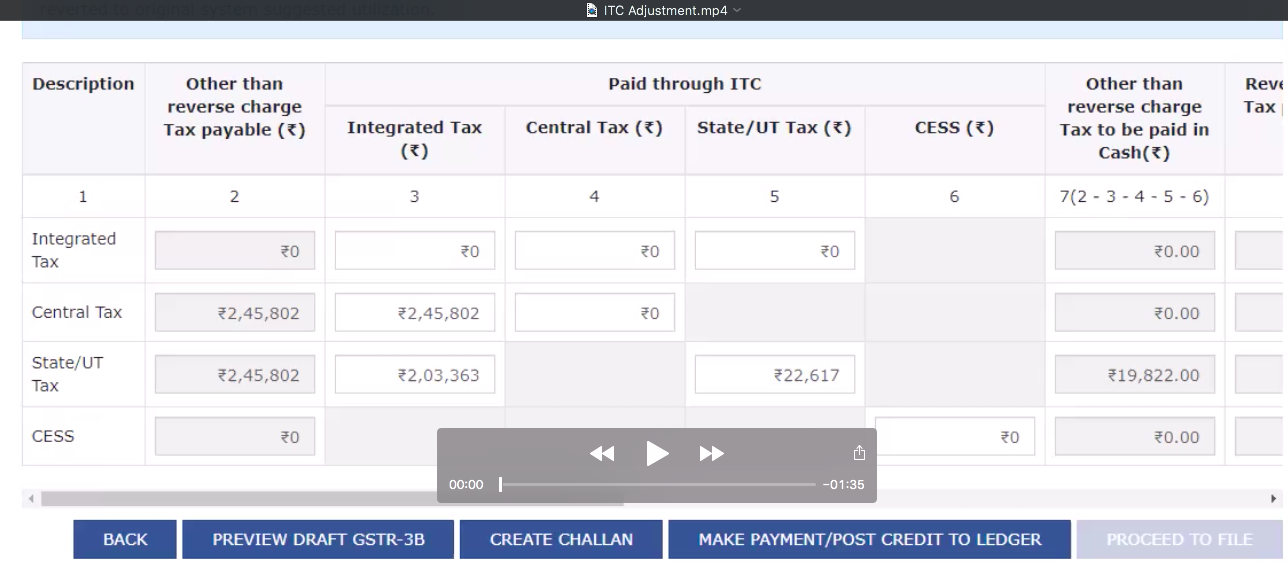Click CESS row cash ₹0.00 field
Image resolution: width=1288 pixels, height=563 pixels.
1135,437
